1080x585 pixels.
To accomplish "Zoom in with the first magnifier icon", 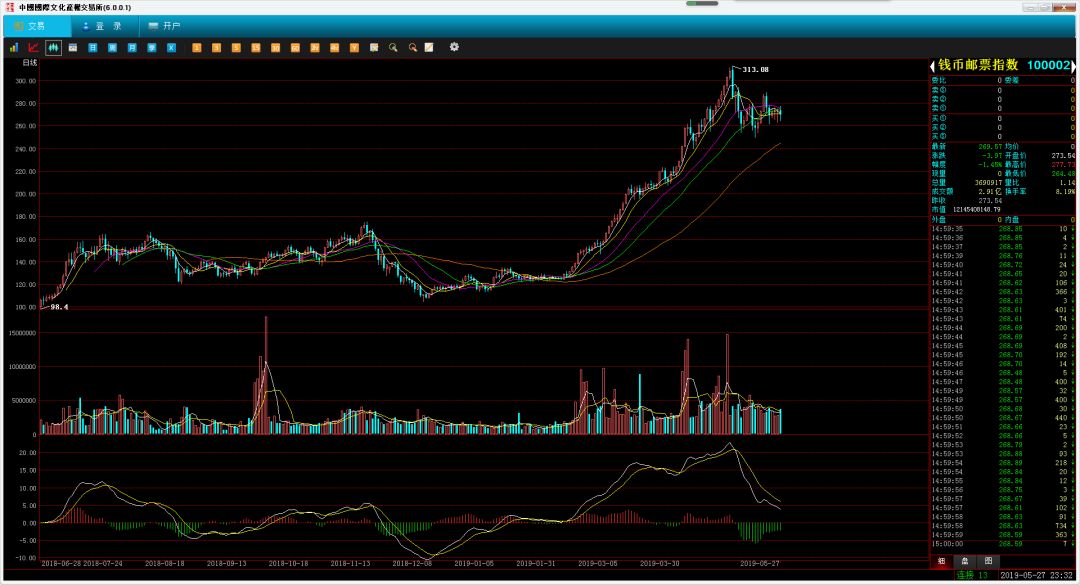I will (393, 48).
